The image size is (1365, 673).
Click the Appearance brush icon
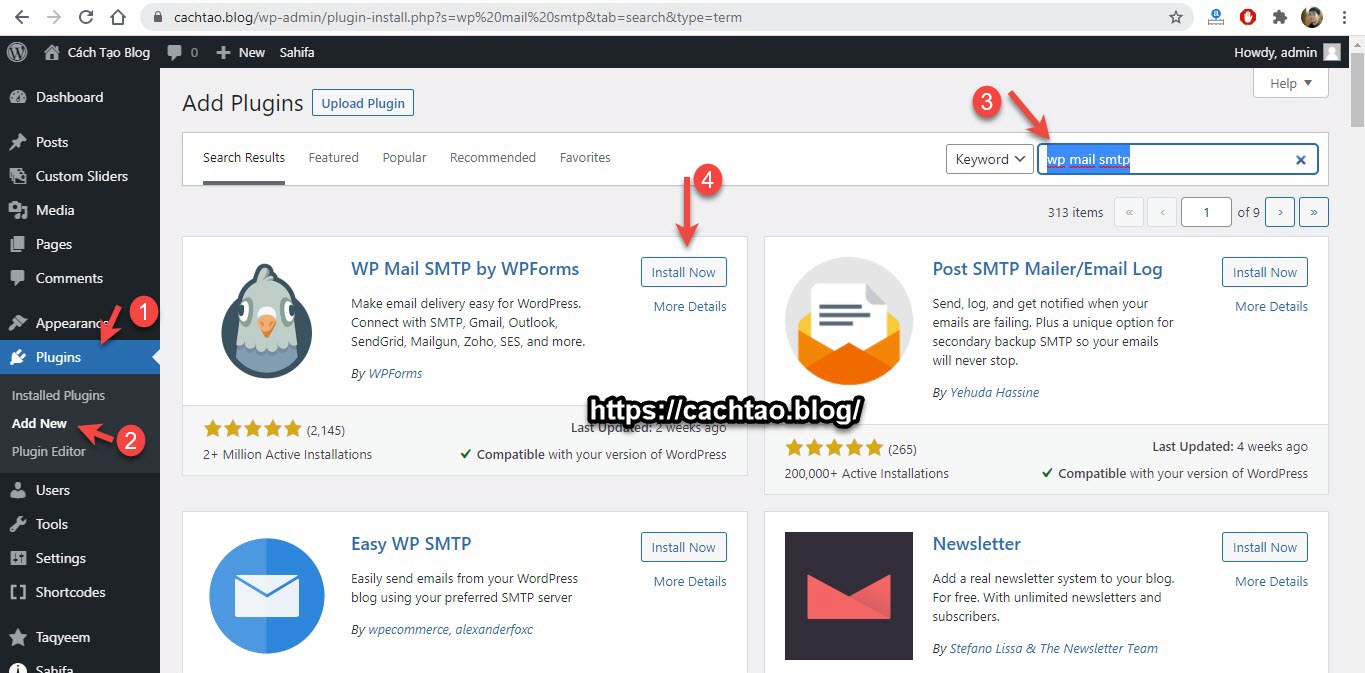tap(17, 323)
